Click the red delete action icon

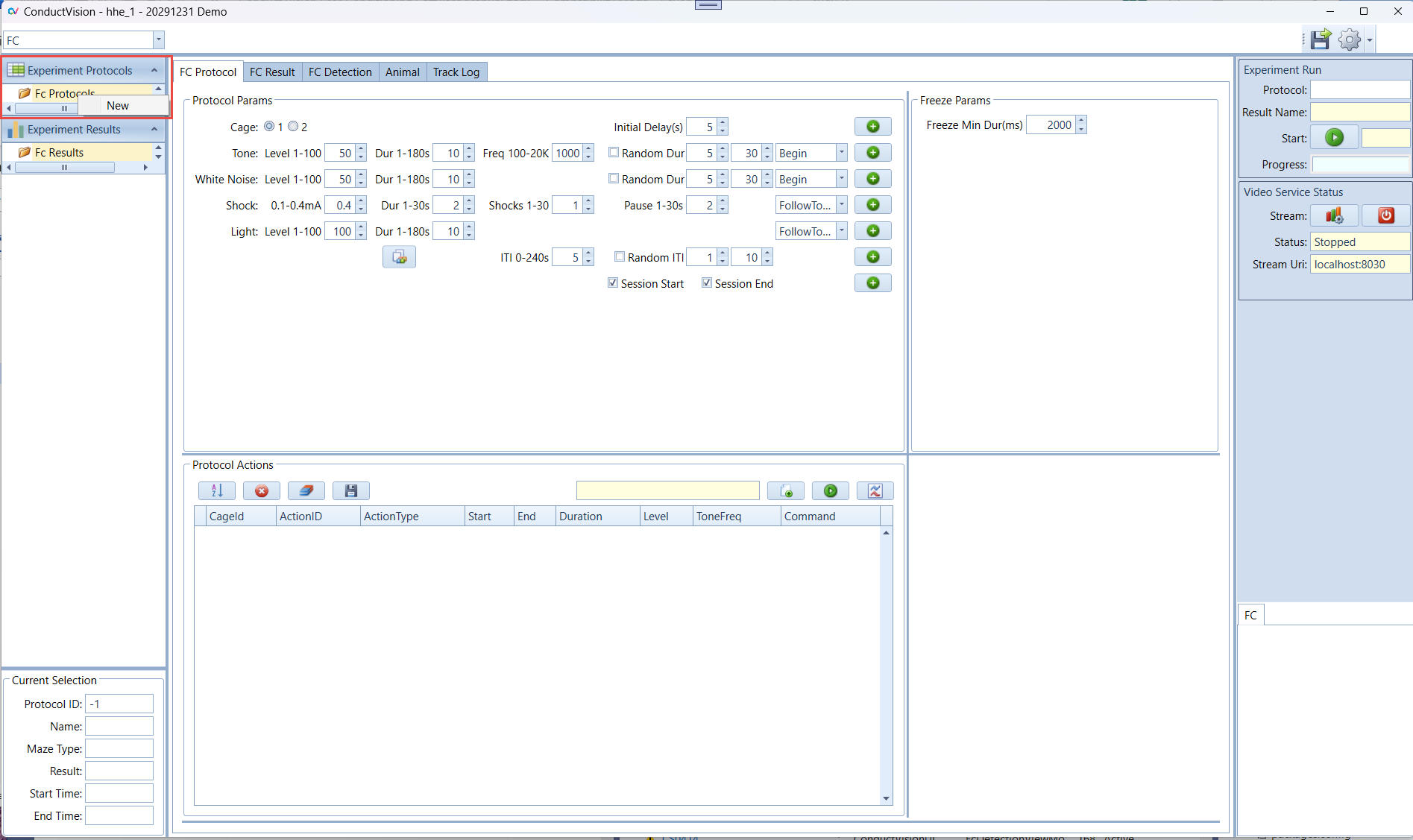pos(262,490)
